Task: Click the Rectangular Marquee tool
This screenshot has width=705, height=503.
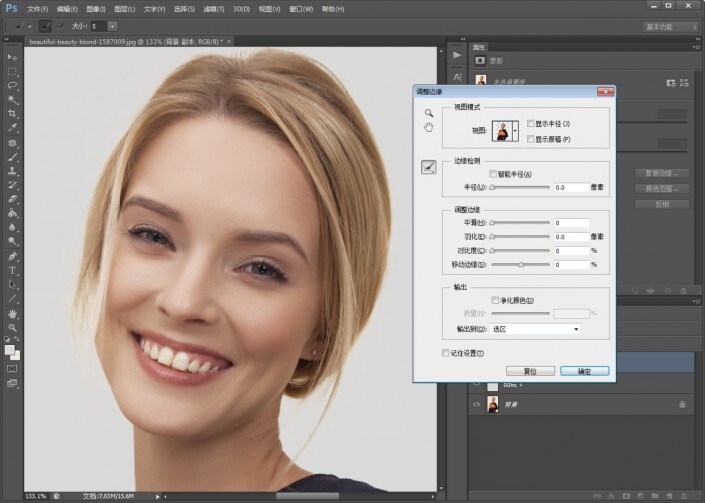Action: (12, 72)
